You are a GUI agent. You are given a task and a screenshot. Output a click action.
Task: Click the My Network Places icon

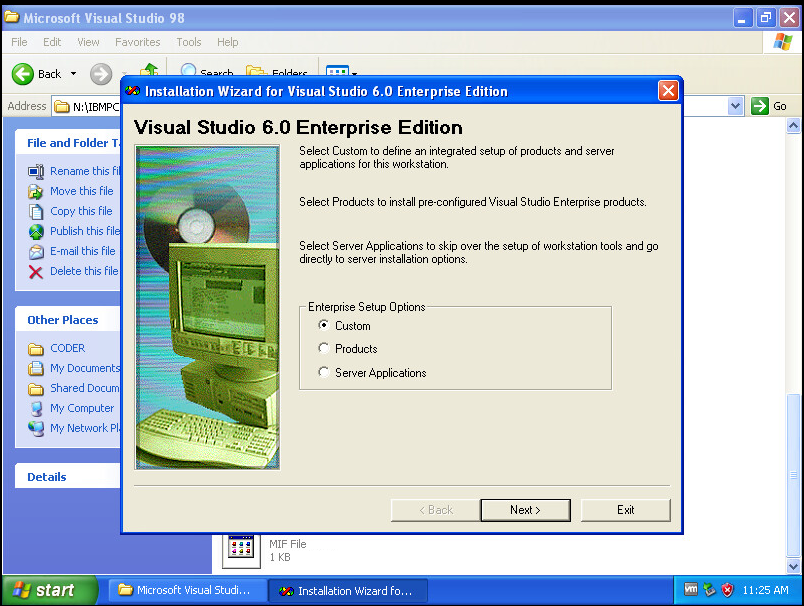[36, 429]
